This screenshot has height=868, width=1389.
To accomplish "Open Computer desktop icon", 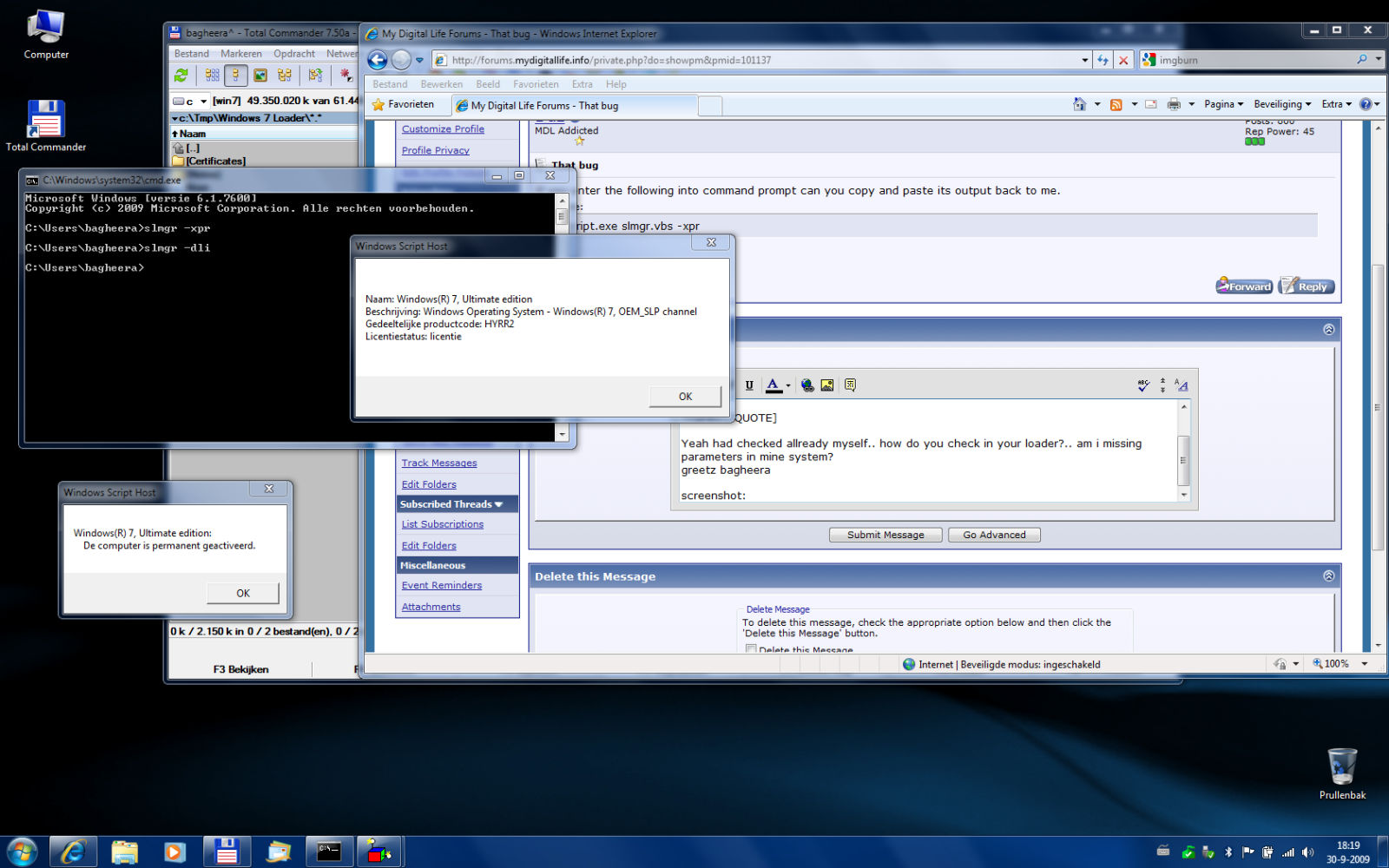I will [x=46, y=35].
